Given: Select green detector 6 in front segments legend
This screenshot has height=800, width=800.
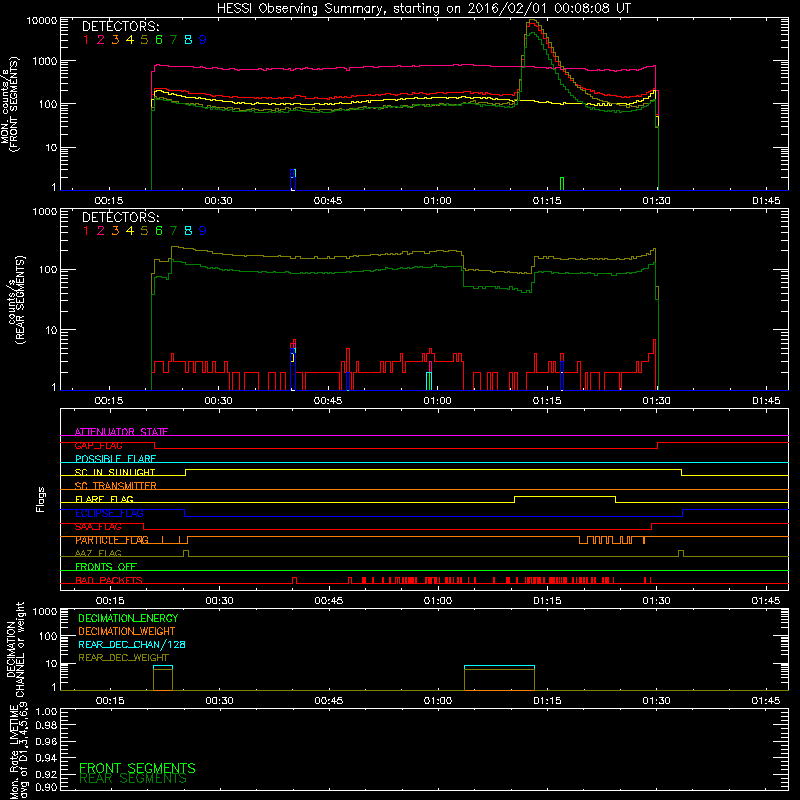Looking at the screenshot, I should [x=159, y=40].
